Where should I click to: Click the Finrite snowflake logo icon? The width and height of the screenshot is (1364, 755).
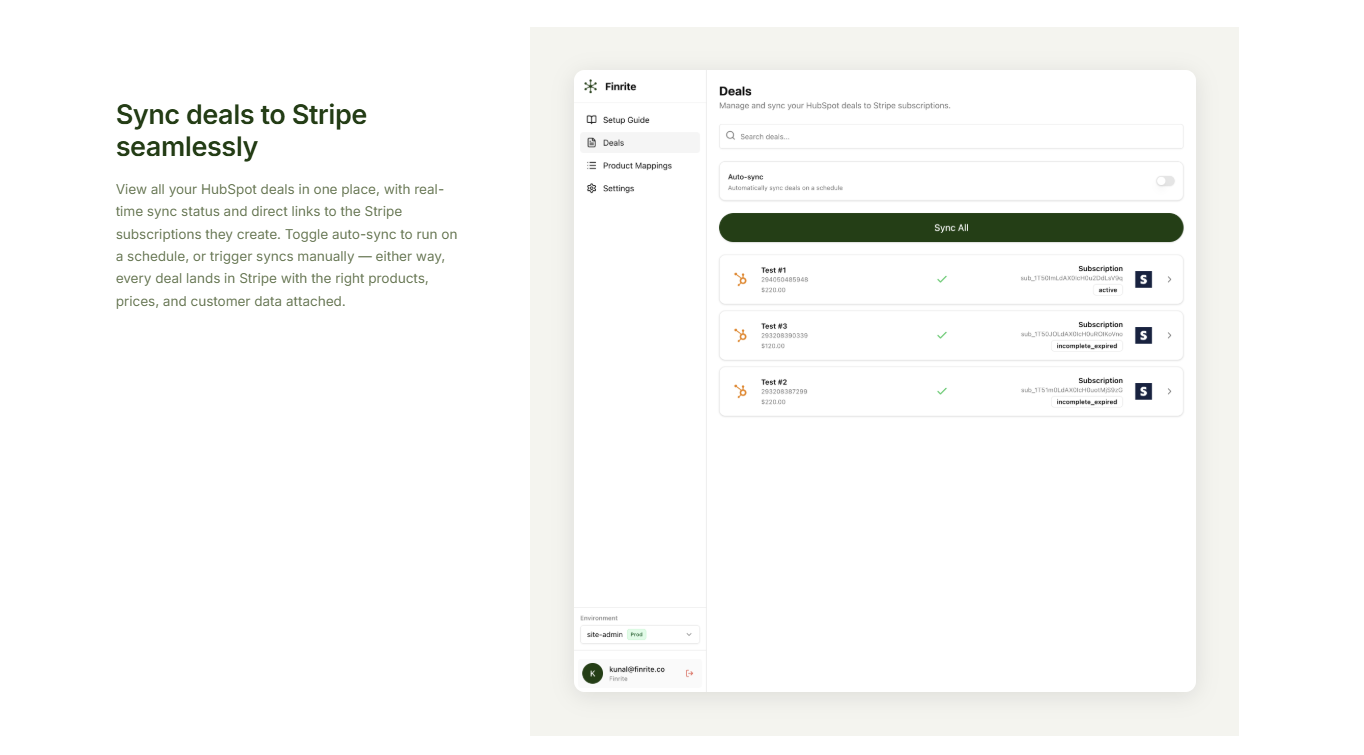591,87
